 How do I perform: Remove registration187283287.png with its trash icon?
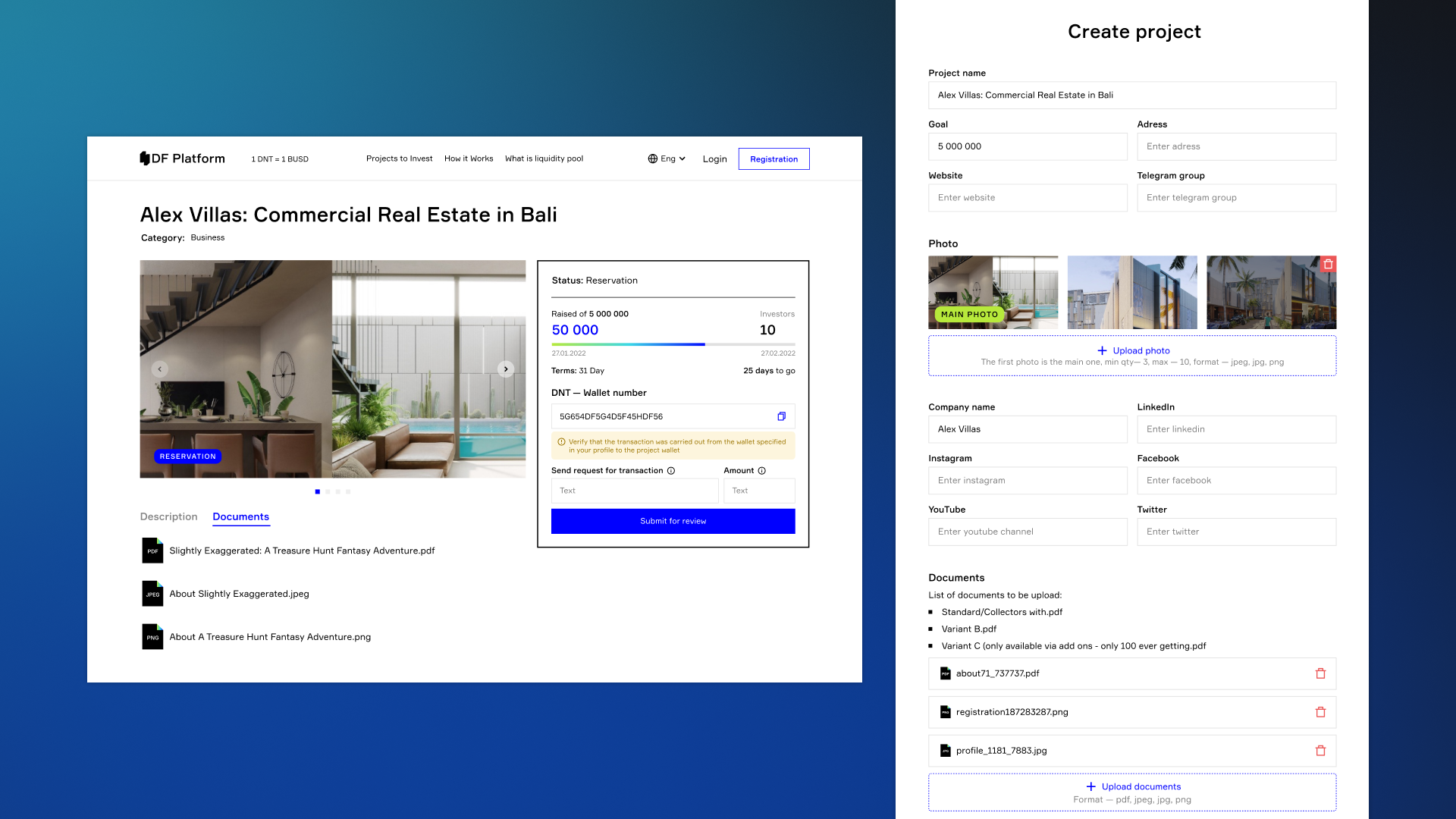[1320, 711]
